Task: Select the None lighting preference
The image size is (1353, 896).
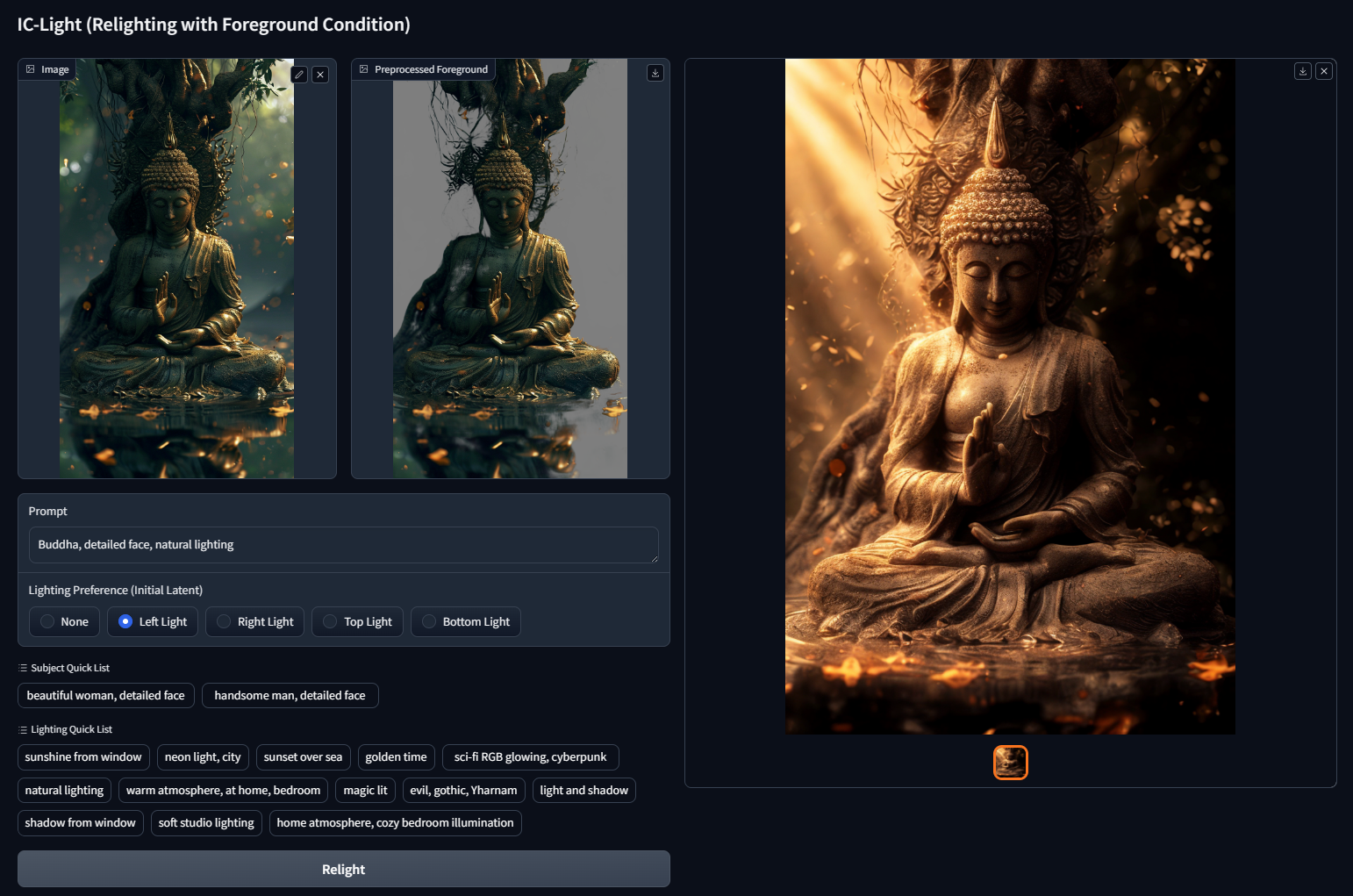Action: point(64,621)
